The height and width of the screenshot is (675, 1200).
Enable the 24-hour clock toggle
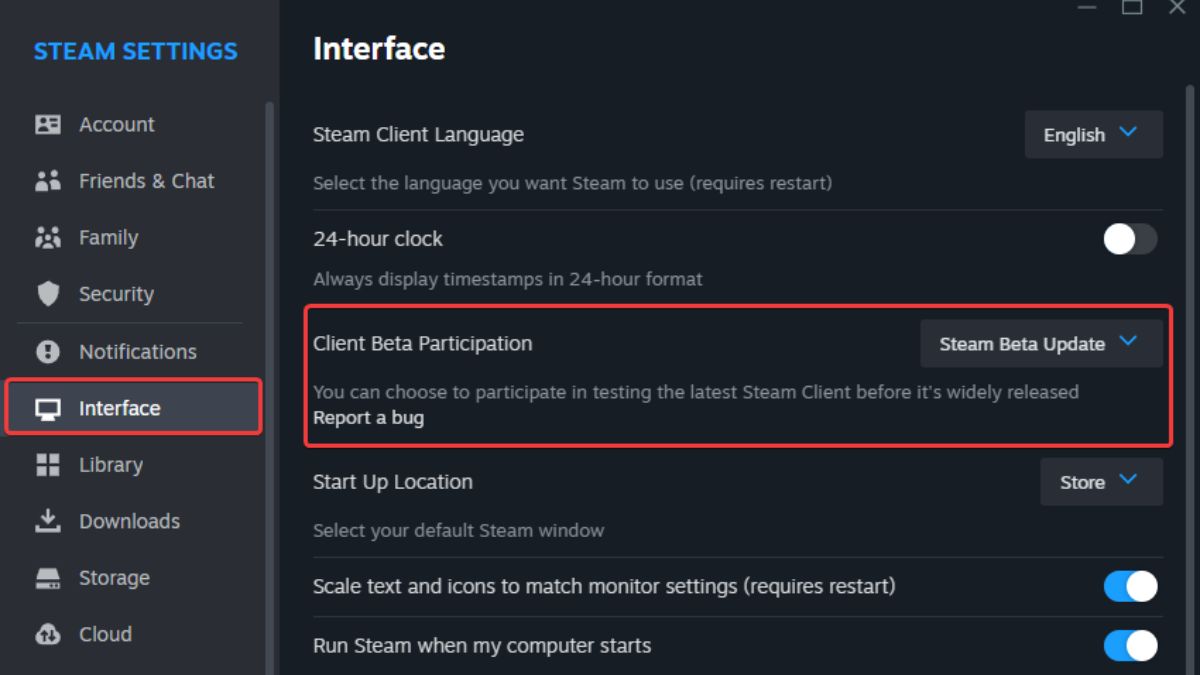coord(1129,238)
